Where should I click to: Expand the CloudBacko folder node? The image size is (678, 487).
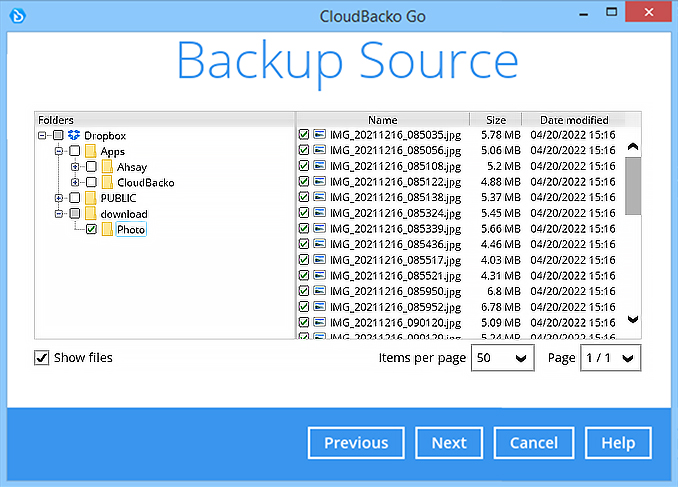pos(75,182)
